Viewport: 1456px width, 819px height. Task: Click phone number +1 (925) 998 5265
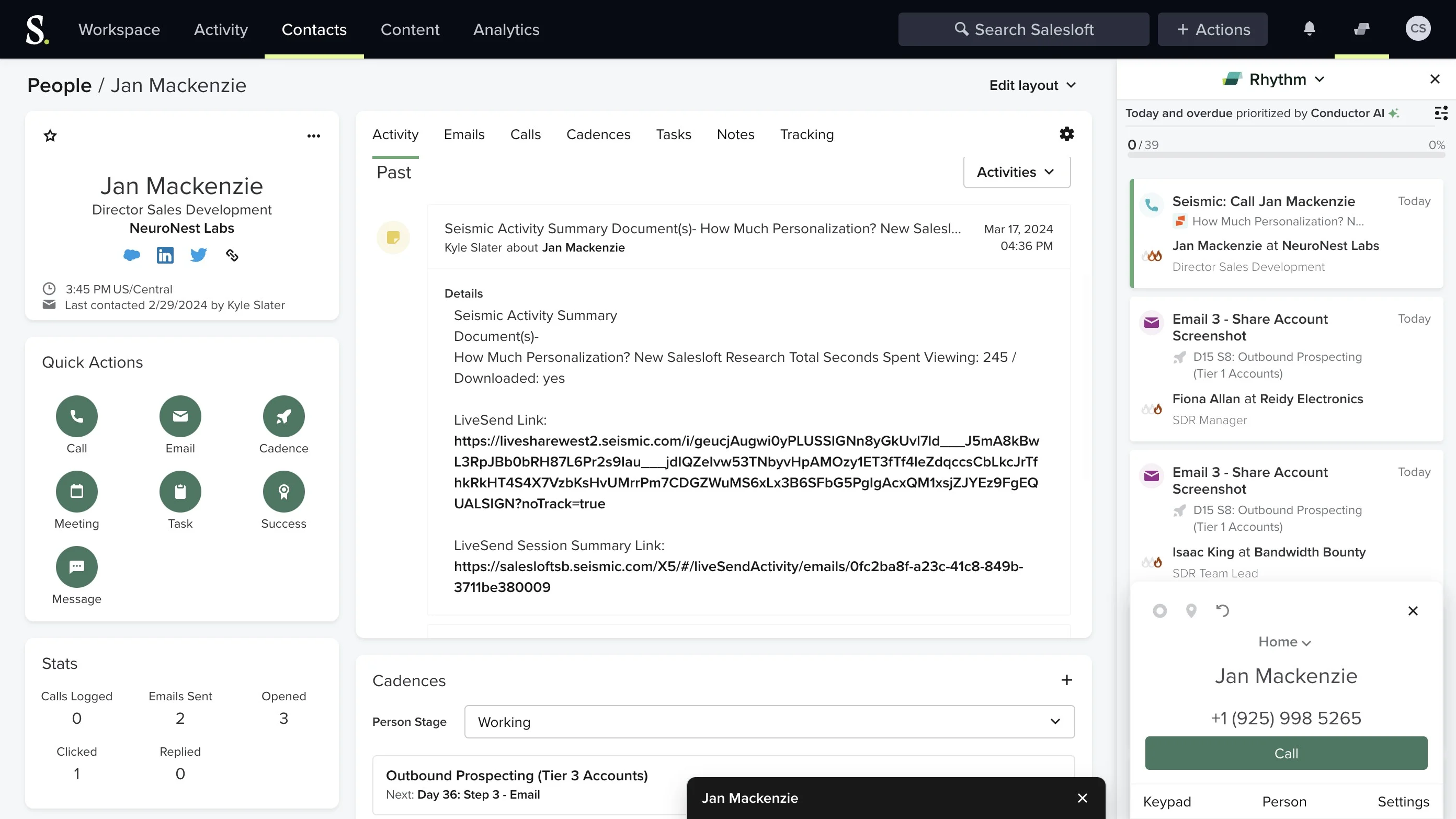[1286, 718]
